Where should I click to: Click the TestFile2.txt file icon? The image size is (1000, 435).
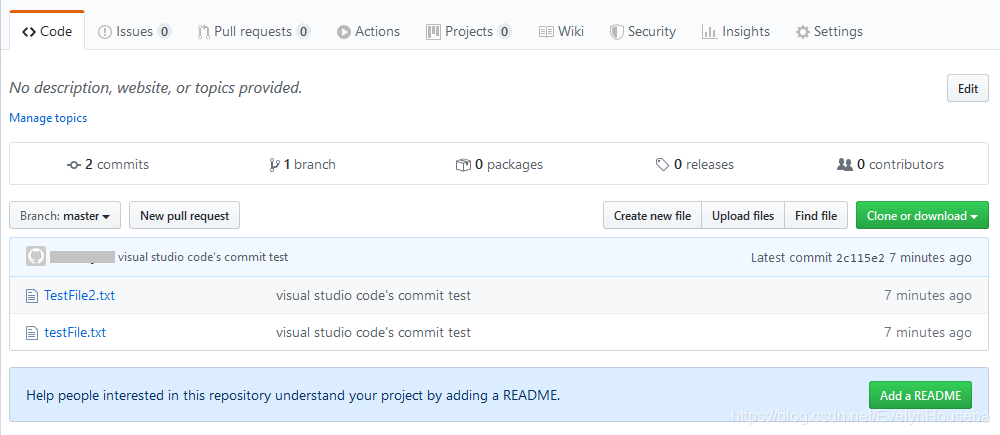click(31, 295)
